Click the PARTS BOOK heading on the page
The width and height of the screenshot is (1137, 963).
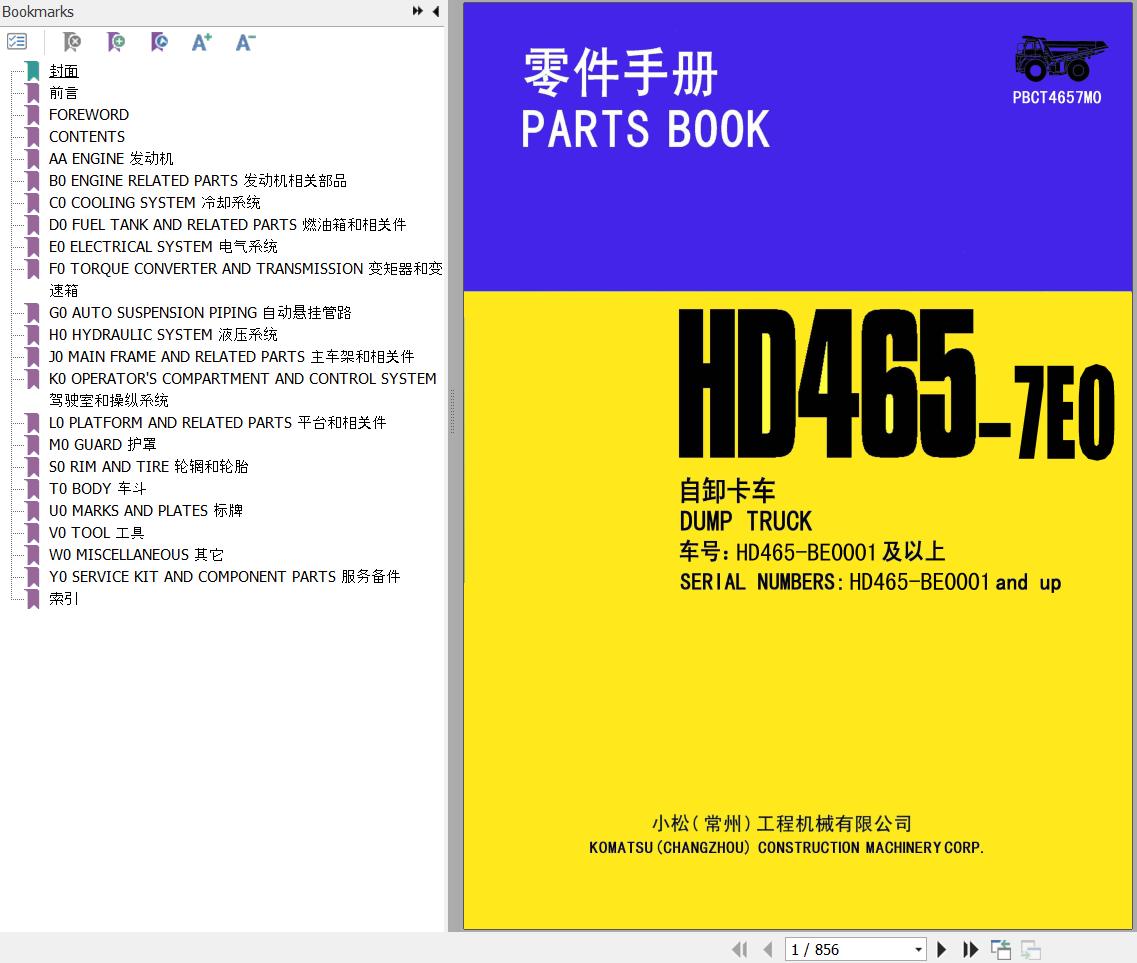click(645, 129)
